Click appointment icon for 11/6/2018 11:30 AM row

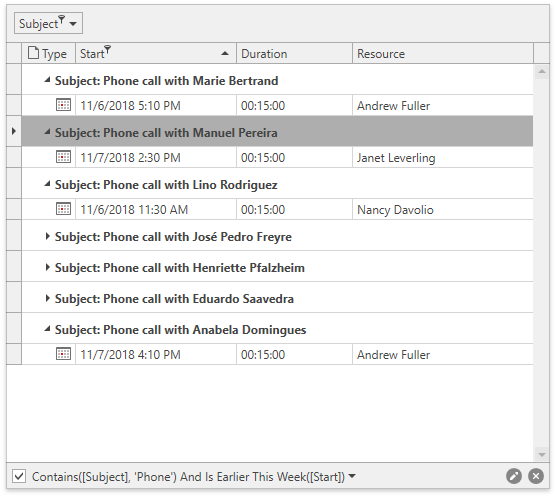click(63, 209)
